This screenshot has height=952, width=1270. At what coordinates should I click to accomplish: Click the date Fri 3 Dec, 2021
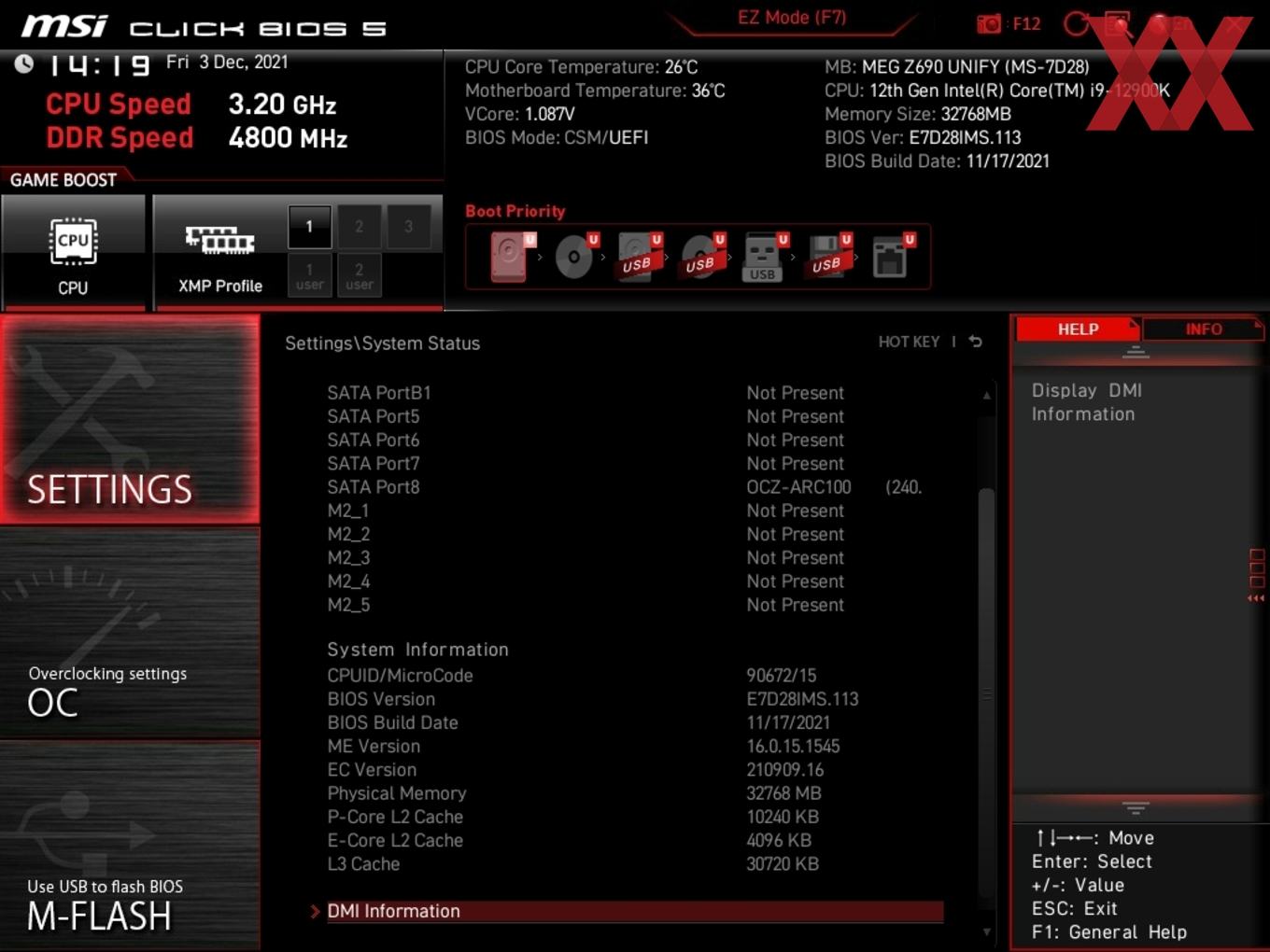pyautogui.click(x=227, y=62)
